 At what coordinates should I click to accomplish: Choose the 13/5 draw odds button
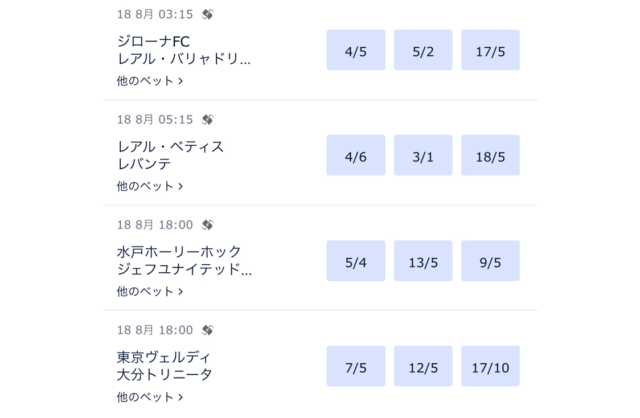(423, 261)
